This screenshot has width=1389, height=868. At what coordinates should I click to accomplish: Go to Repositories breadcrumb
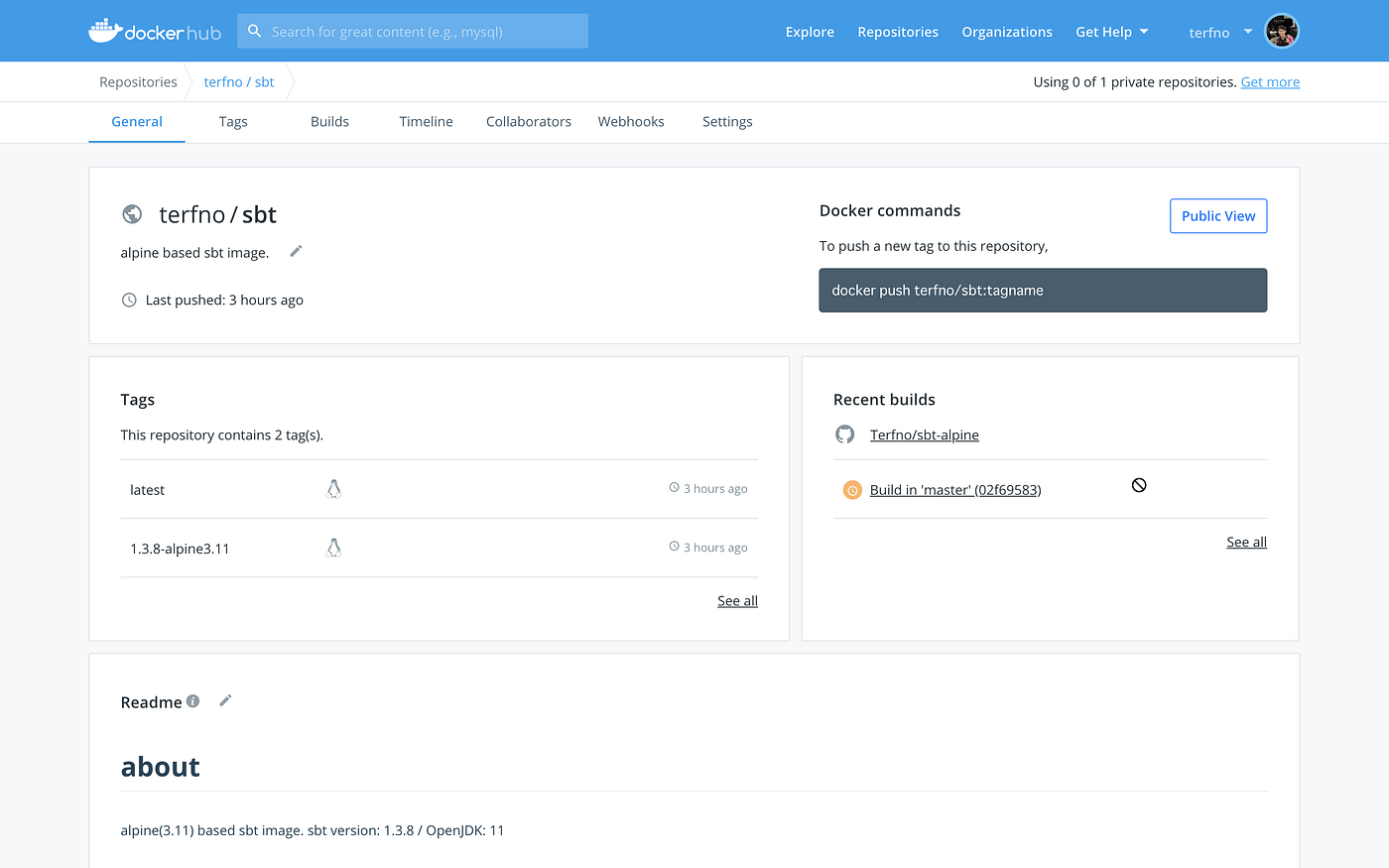138,82
